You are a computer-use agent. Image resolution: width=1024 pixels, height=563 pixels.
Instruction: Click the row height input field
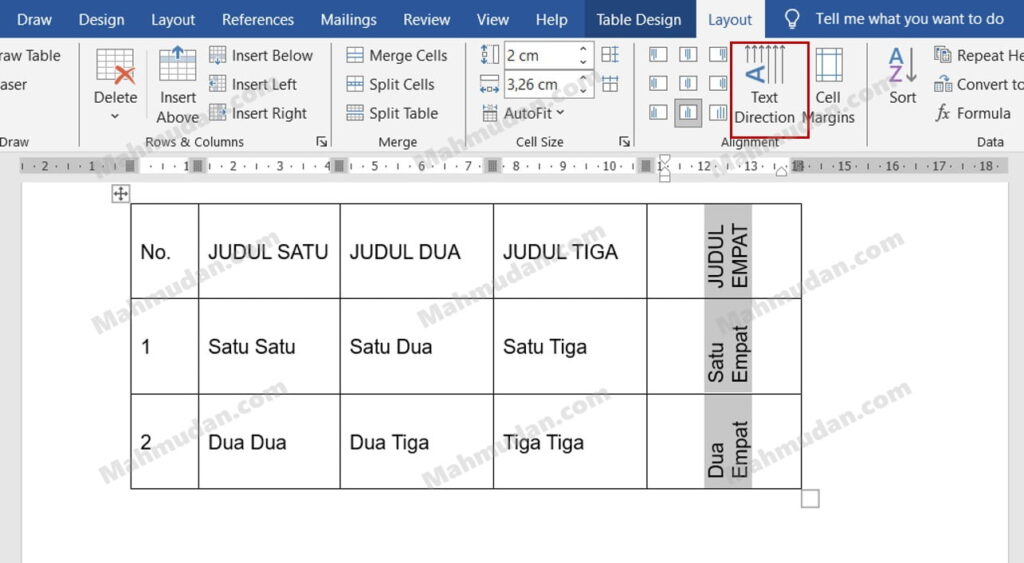[539, 55]
